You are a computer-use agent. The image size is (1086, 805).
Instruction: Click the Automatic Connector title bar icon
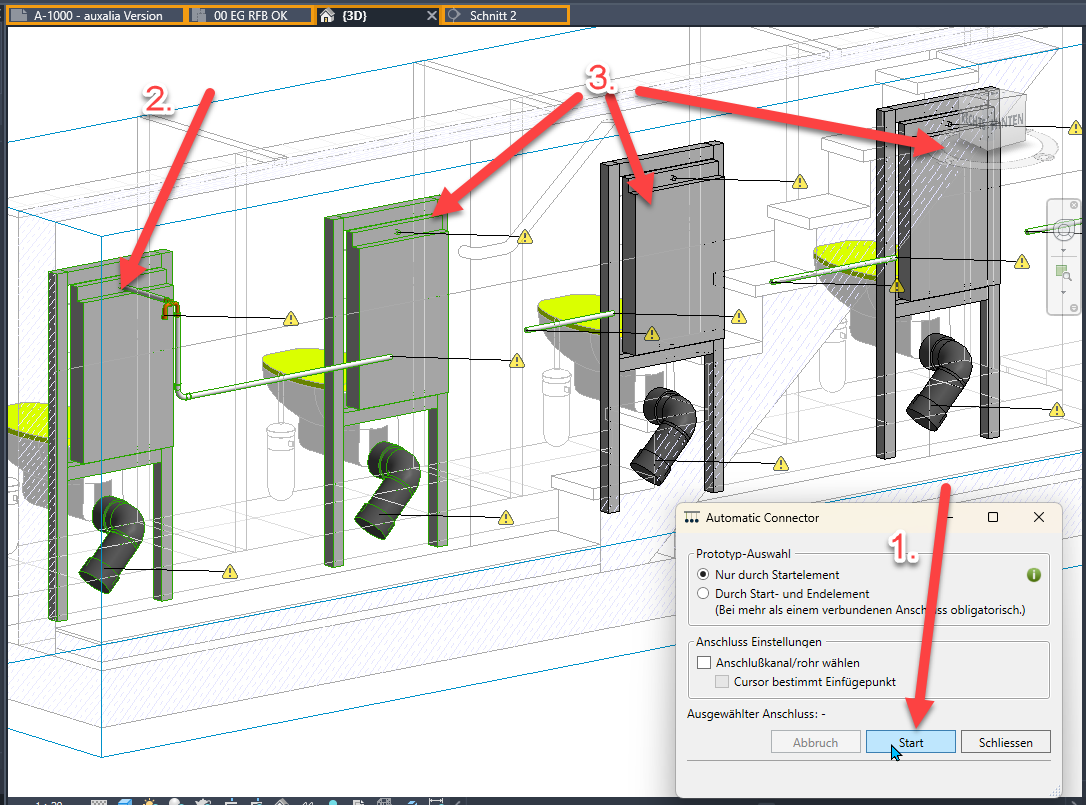[692, 518]
